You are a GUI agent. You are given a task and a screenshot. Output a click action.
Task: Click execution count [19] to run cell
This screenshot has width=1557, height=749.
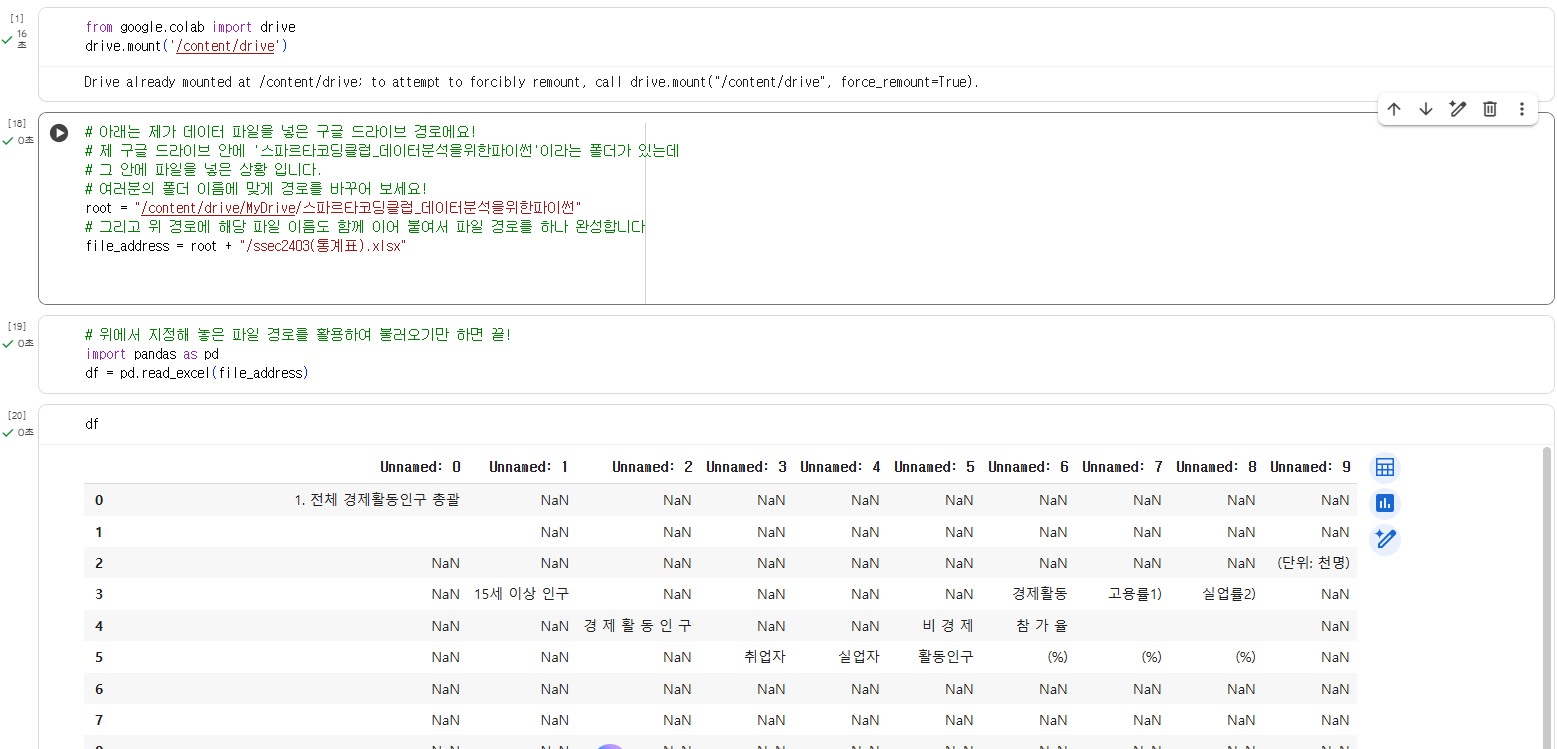[17, 326]
